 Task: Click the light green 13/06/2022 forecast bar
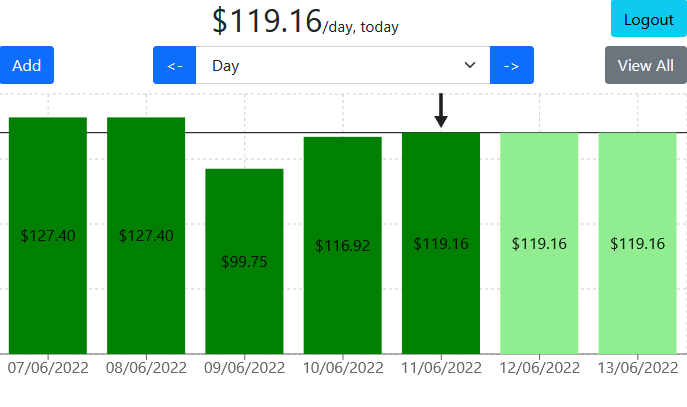tap(637, 243)
